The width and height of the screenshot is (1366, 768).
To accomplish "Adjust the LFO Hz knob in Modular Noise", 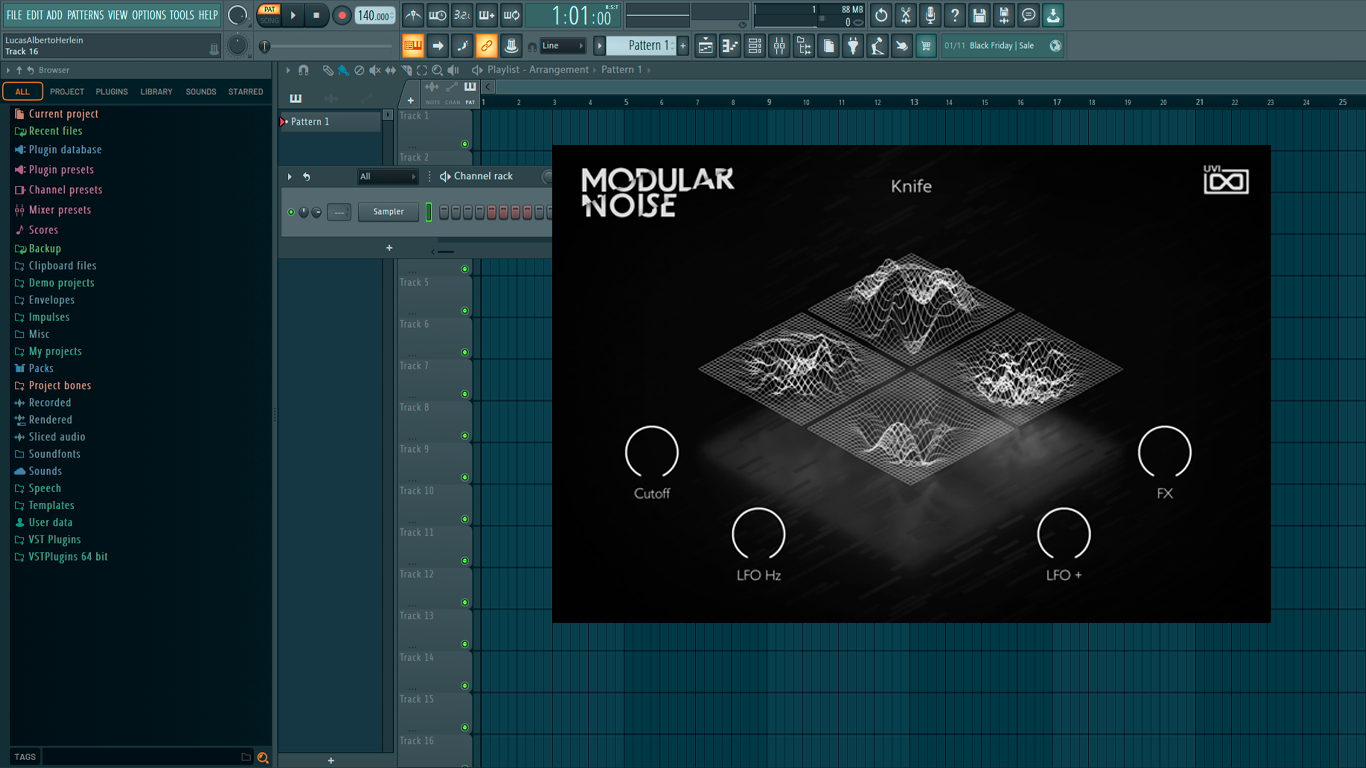I will (x=759, y=534).
